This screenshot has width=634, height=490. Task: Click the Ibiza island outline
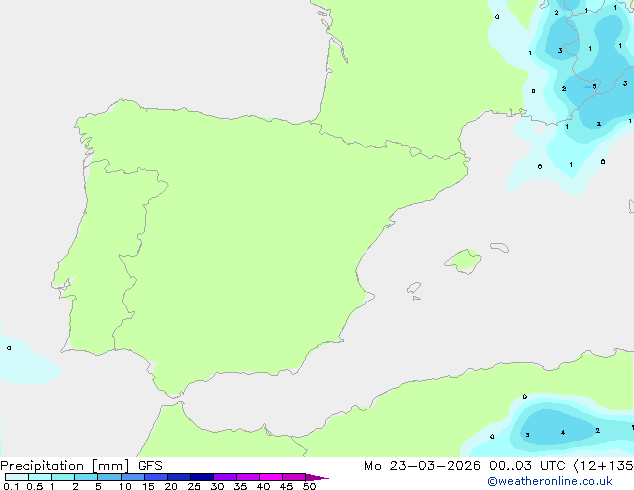[x=414, y=288]
